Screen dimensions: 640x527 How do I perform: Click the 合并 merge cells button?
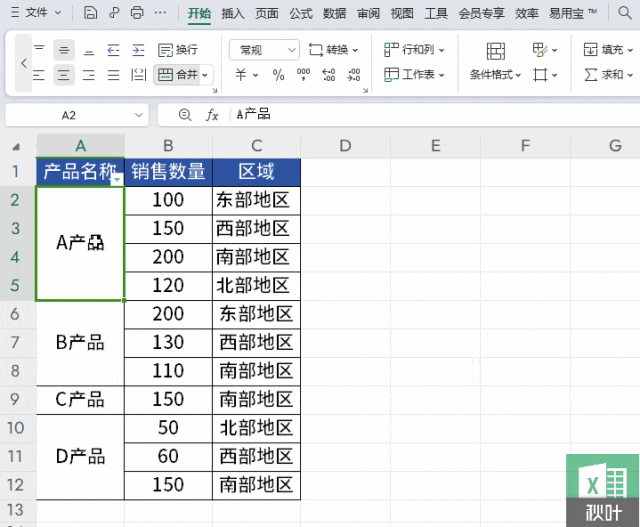177,75
